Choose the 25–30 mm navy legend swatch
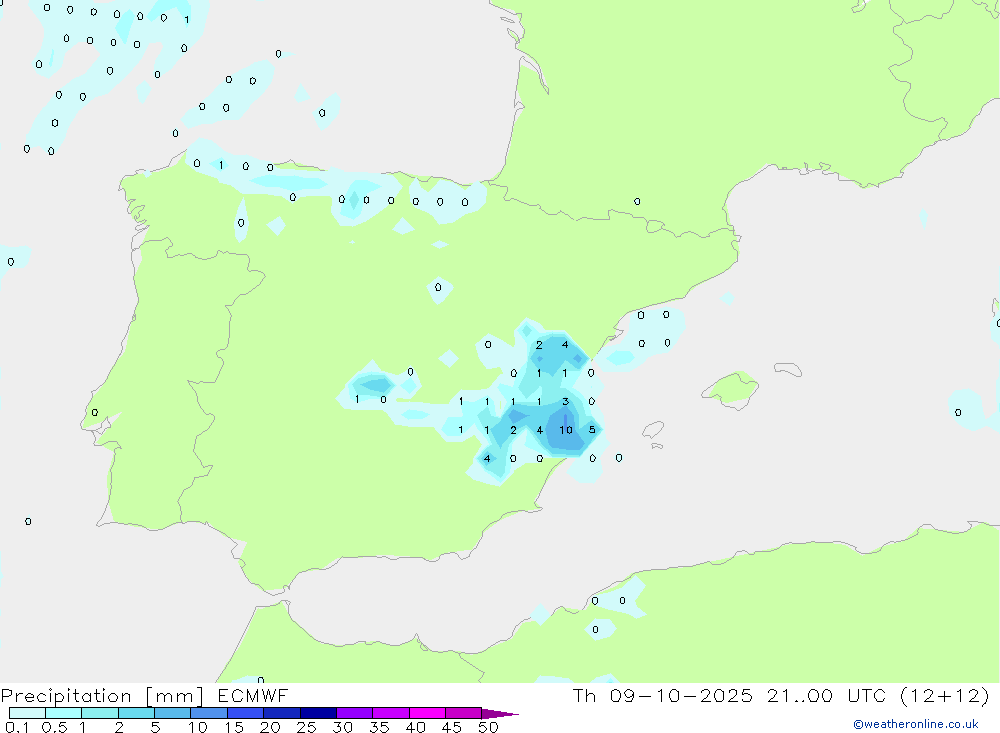 [318, 713]
